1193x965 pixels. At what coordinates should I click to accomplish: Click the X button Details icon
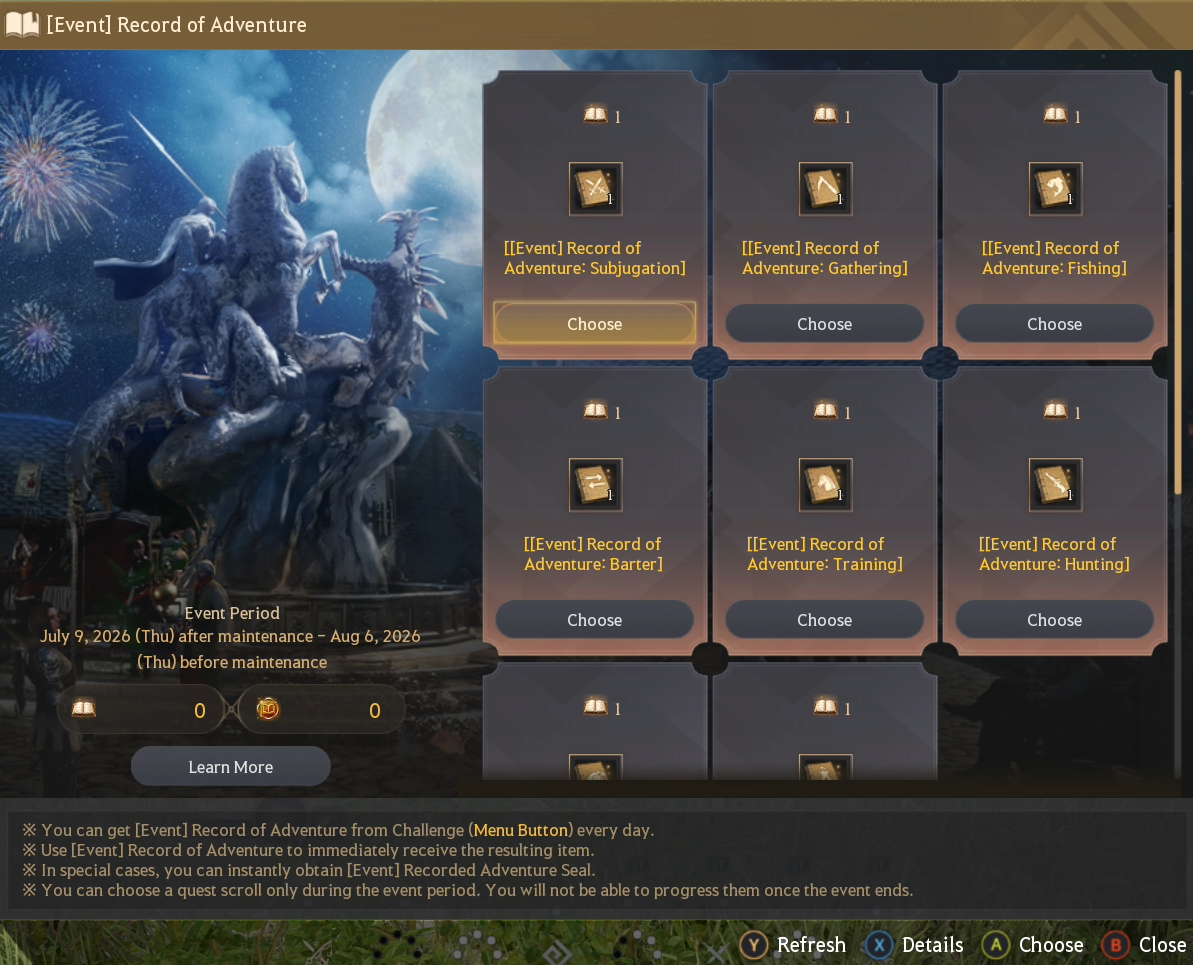879,945
